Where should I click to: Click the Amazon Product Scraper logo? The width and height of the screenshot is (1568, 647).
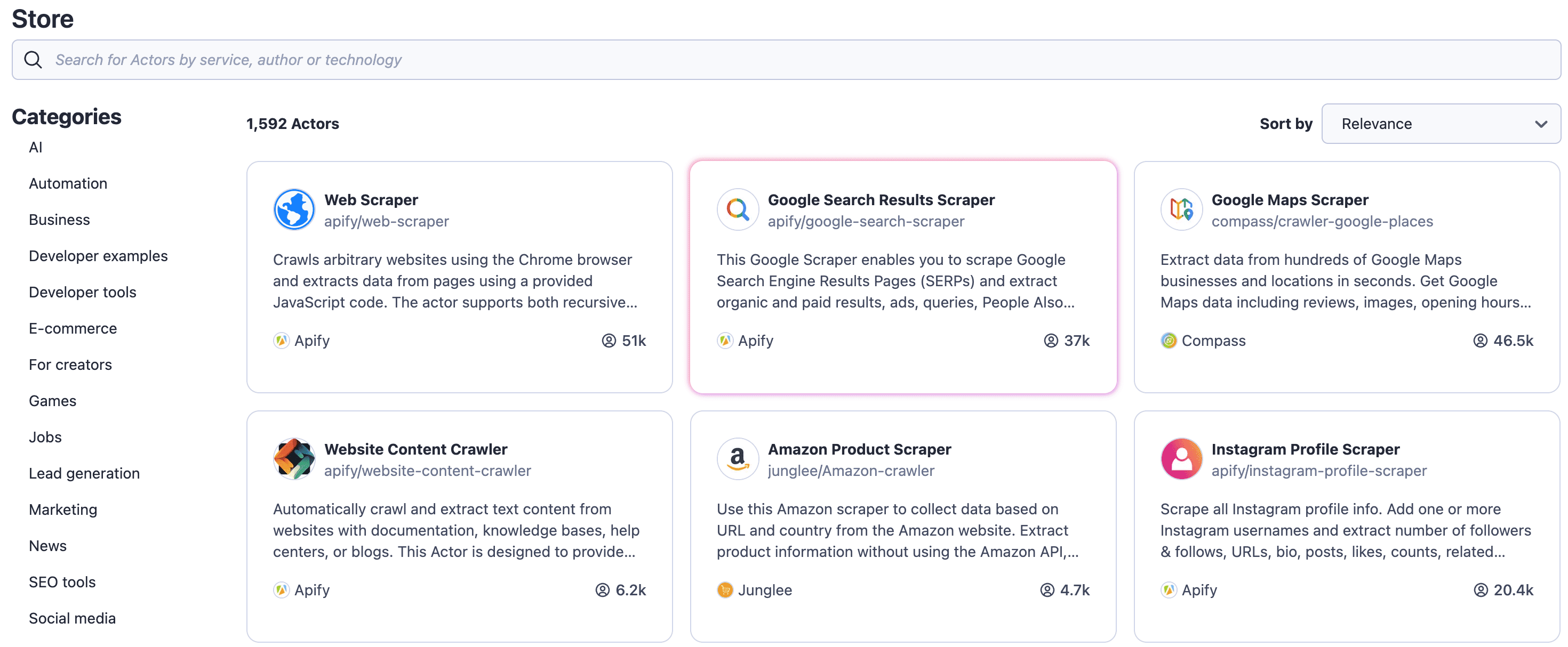point(737,458)
